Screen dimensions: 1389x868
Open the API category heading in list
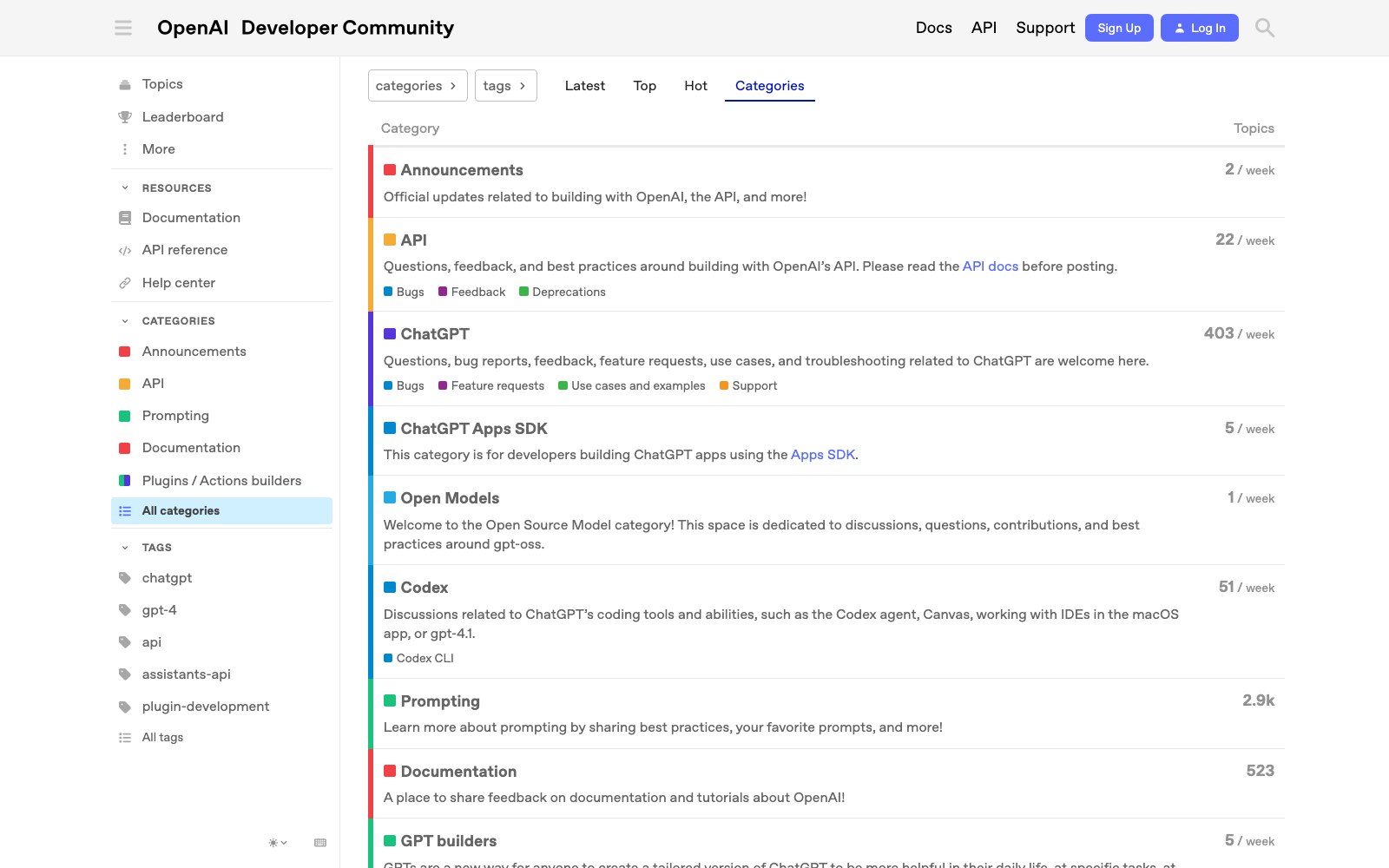[x=413, y=240]
